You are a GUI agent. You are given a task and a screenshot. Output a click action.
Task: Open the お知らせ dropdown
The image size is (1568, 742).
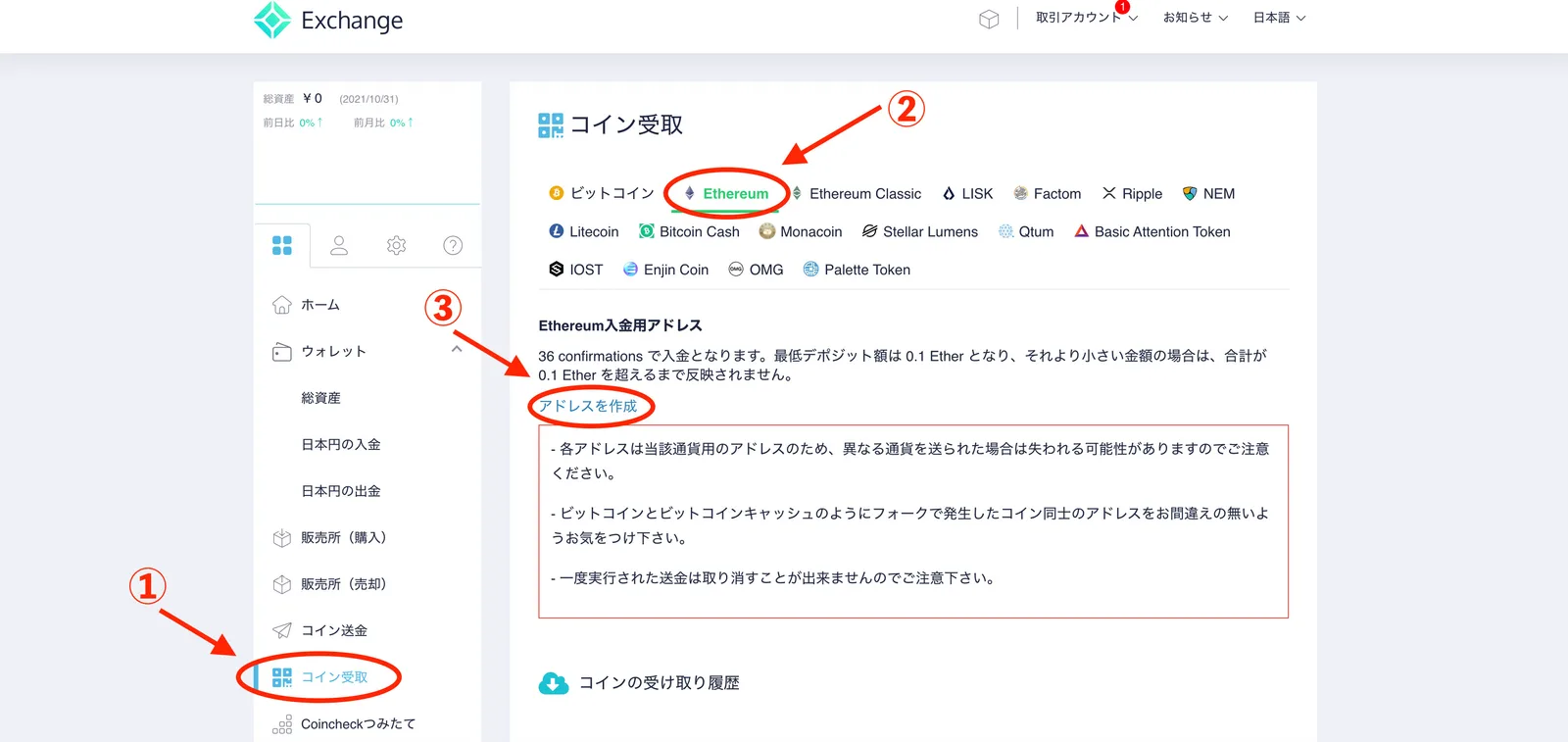(x=1196, y=18)
